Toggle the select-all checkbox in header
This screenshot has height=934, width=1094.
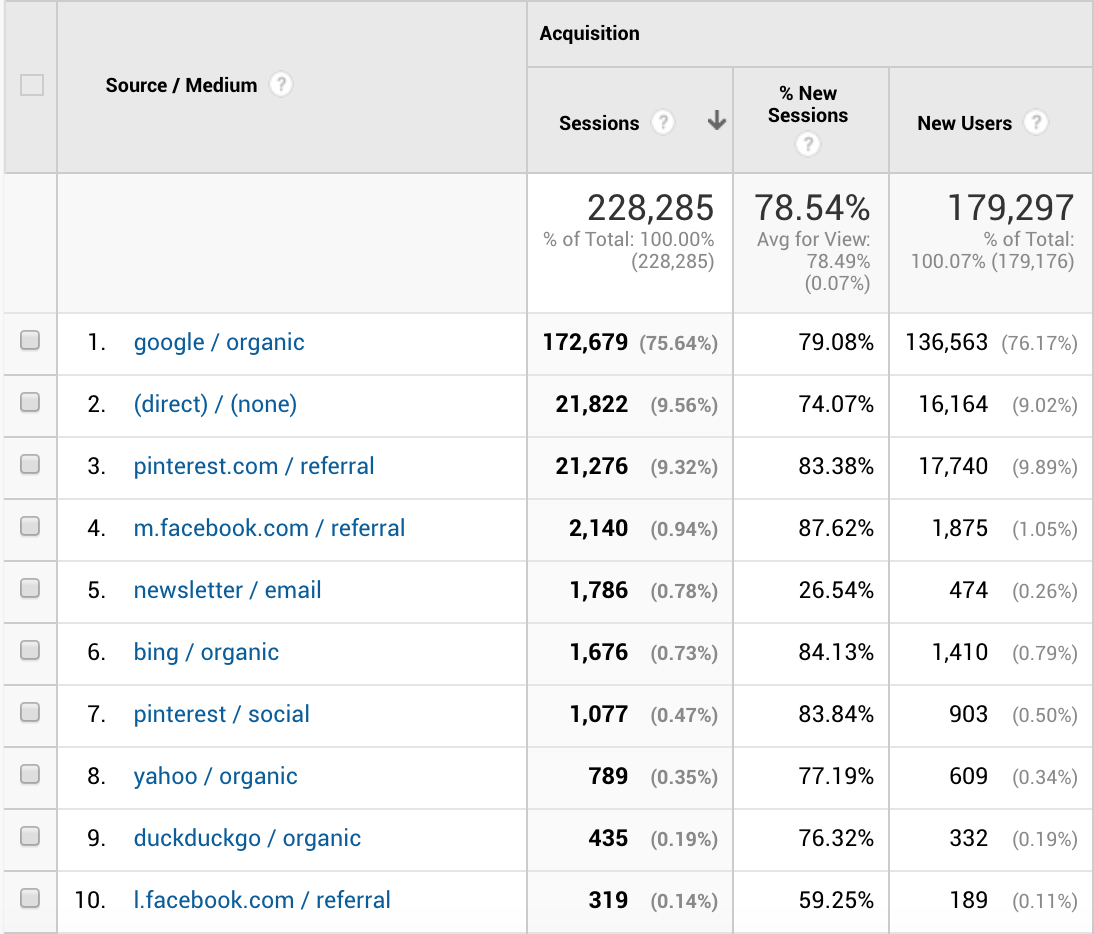32,85
